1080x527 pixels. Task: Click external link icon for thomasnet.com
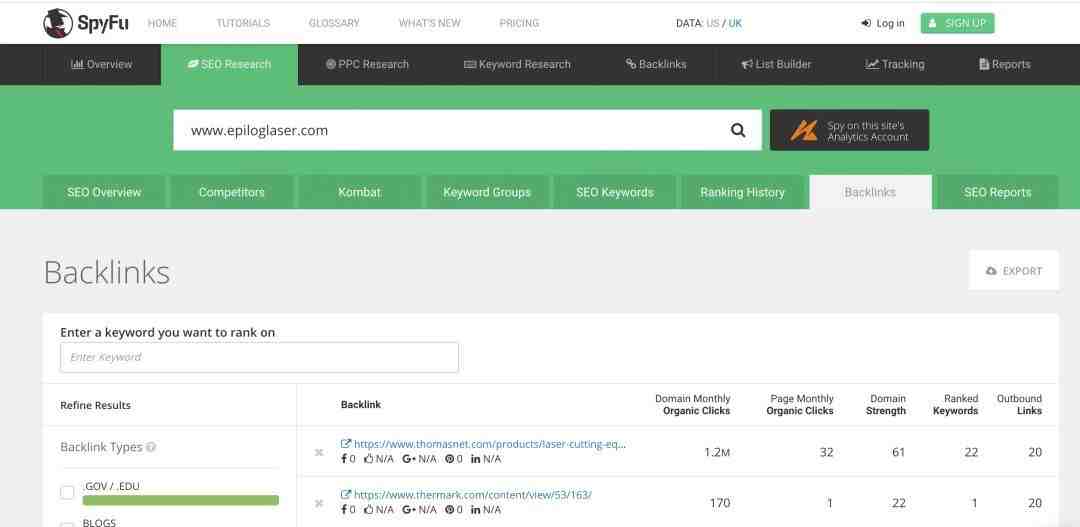(x=346, y=444)
